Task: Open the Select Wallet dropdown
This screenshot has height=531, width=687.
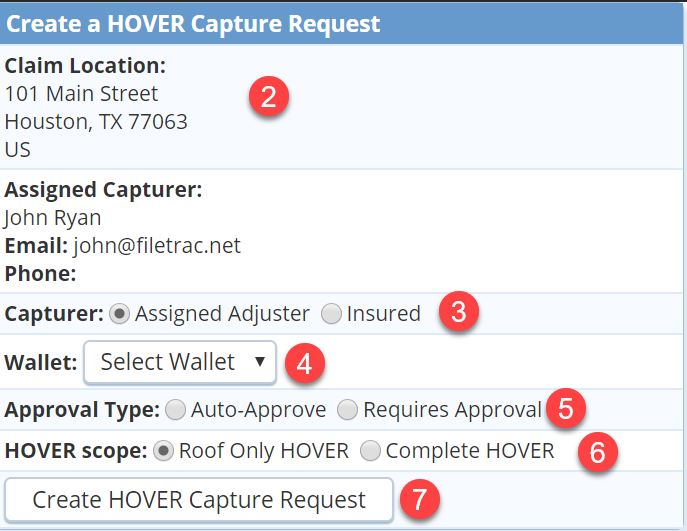Action: click(x=180, y=362)
